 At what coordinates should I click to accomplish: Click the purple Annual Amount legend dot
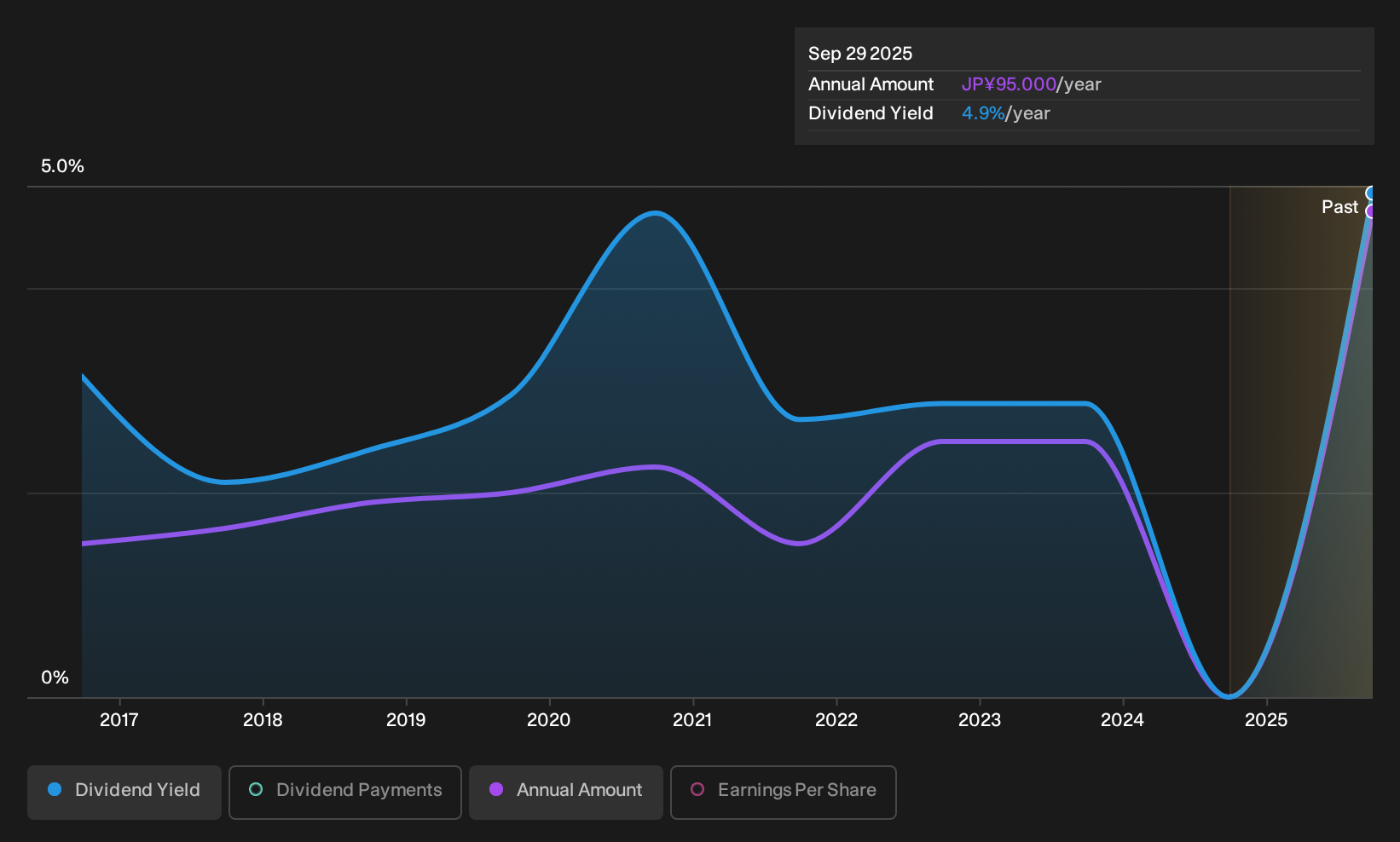point(496,789)
